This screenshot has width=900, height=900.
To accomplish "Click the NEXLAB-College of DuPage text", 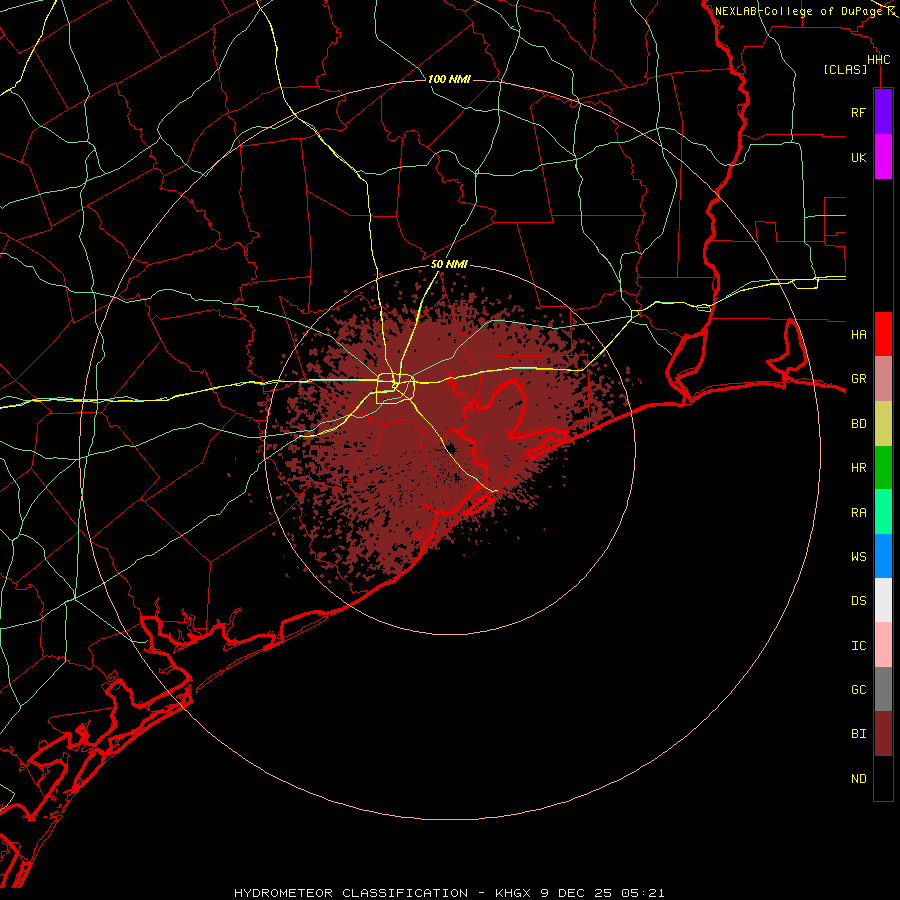I will [x=799, y=11].
